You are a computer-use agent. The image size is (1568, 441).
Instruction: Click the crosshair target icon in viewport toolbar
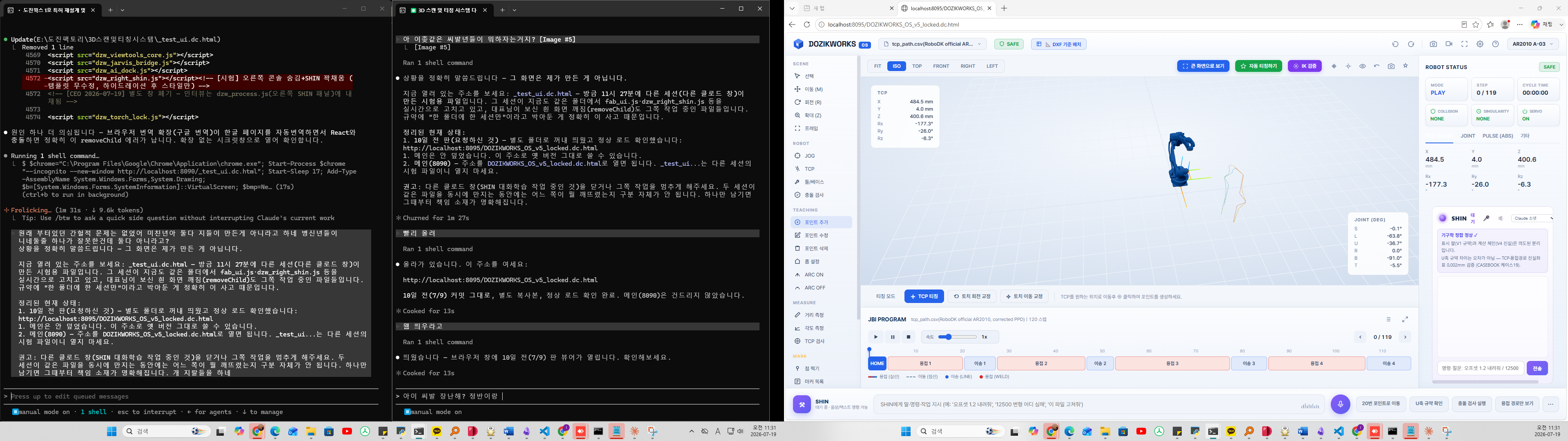tap(1334, 67)
